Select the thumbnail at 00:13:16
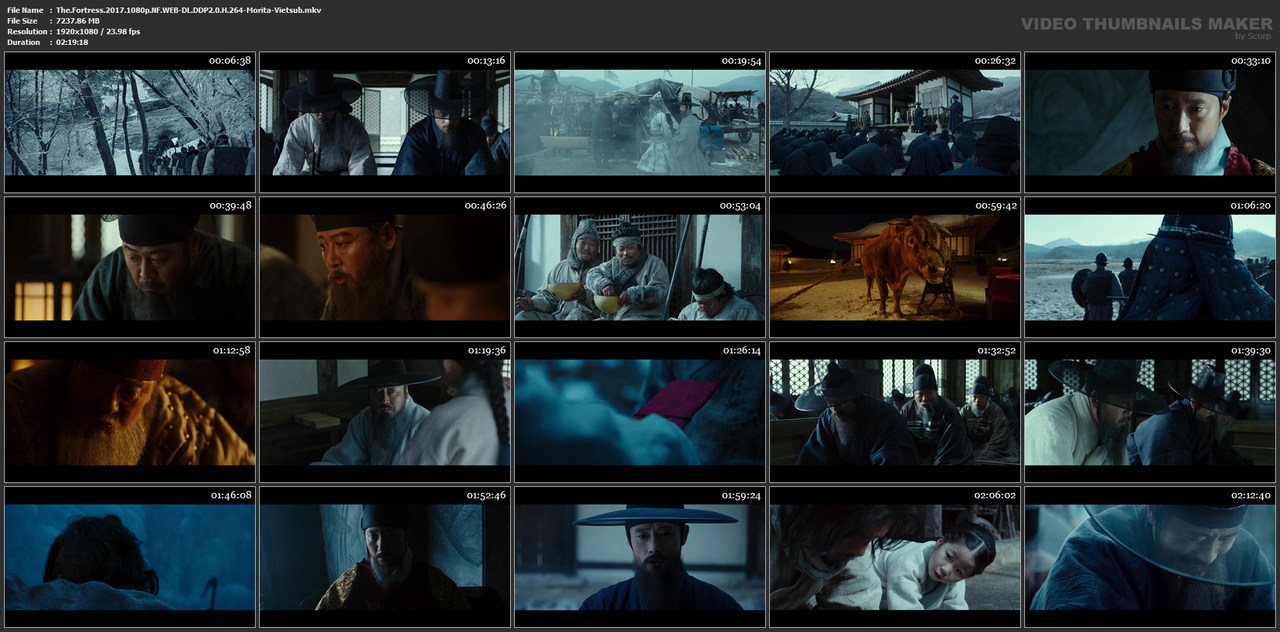 point(385,122)
